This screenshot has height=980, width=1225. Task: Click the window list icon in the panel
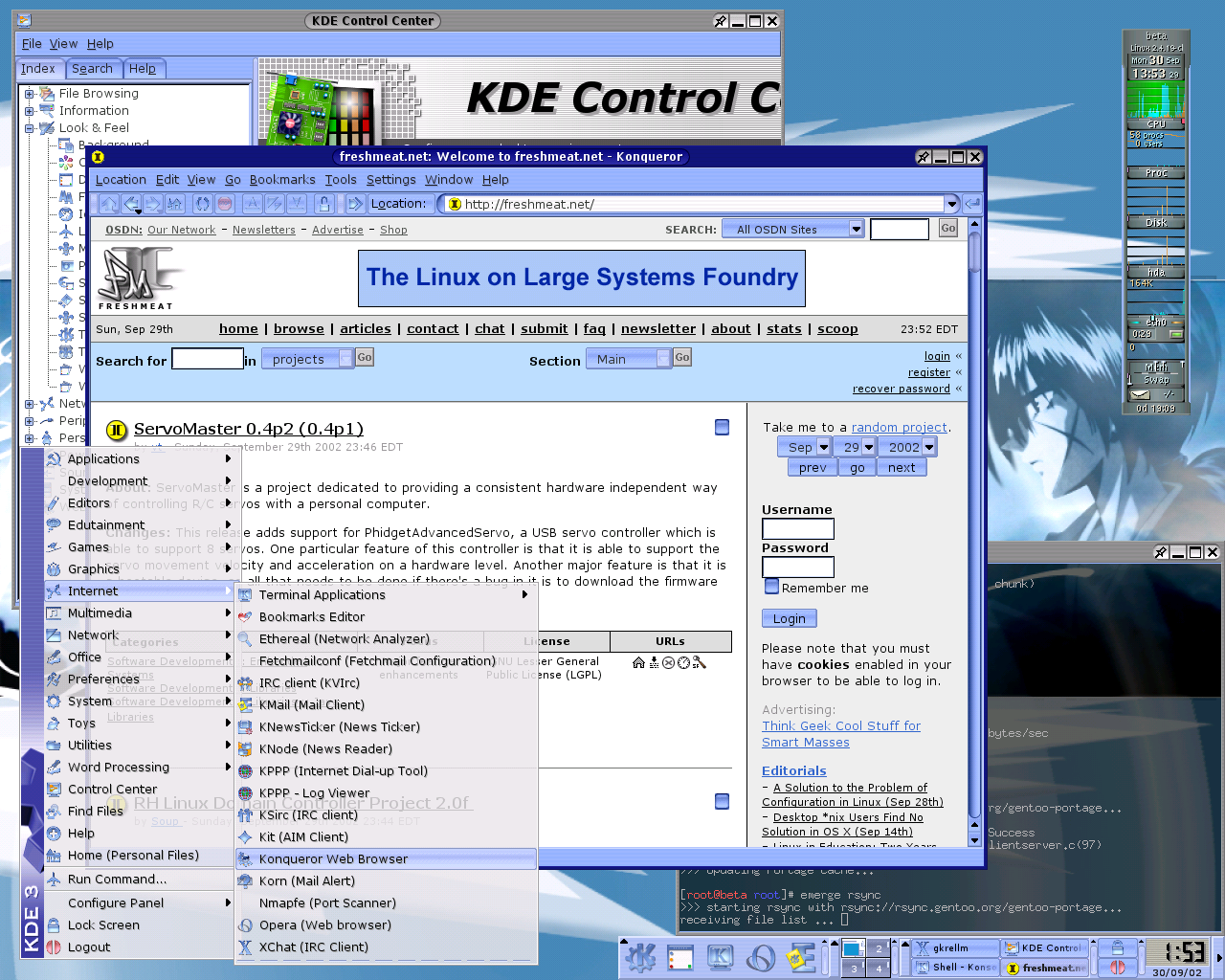680,957
